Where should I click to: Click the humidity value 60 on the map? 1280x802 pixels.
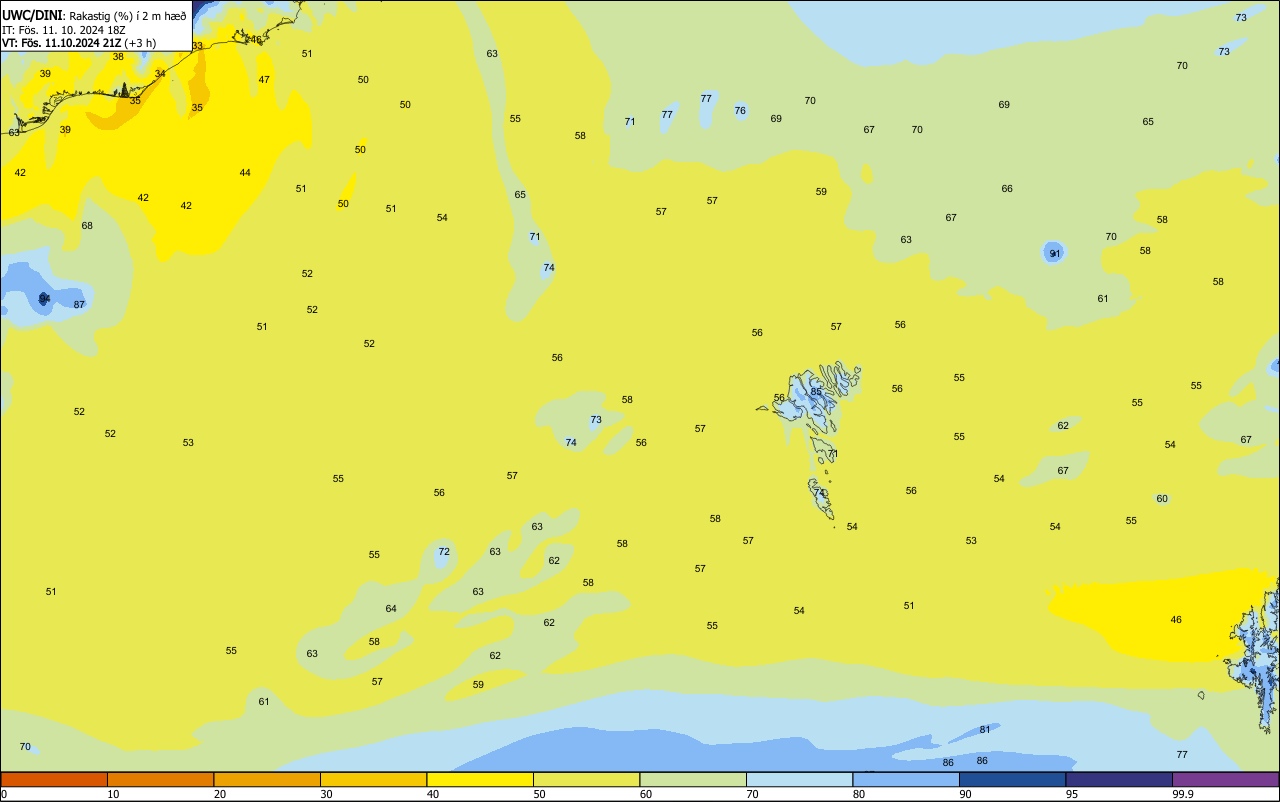1162,498
